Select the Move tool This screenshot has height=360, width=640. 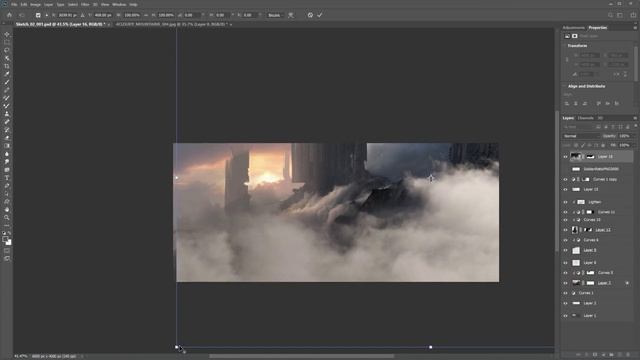[7, 34]
